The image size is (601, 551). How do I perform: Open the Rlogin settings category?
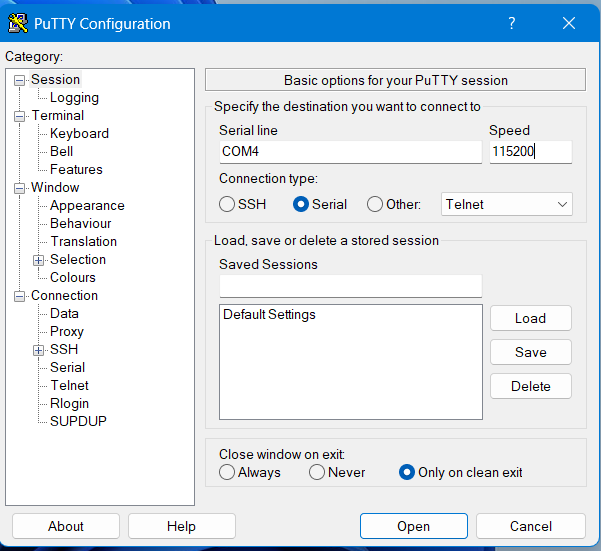[x=69, y=403]
